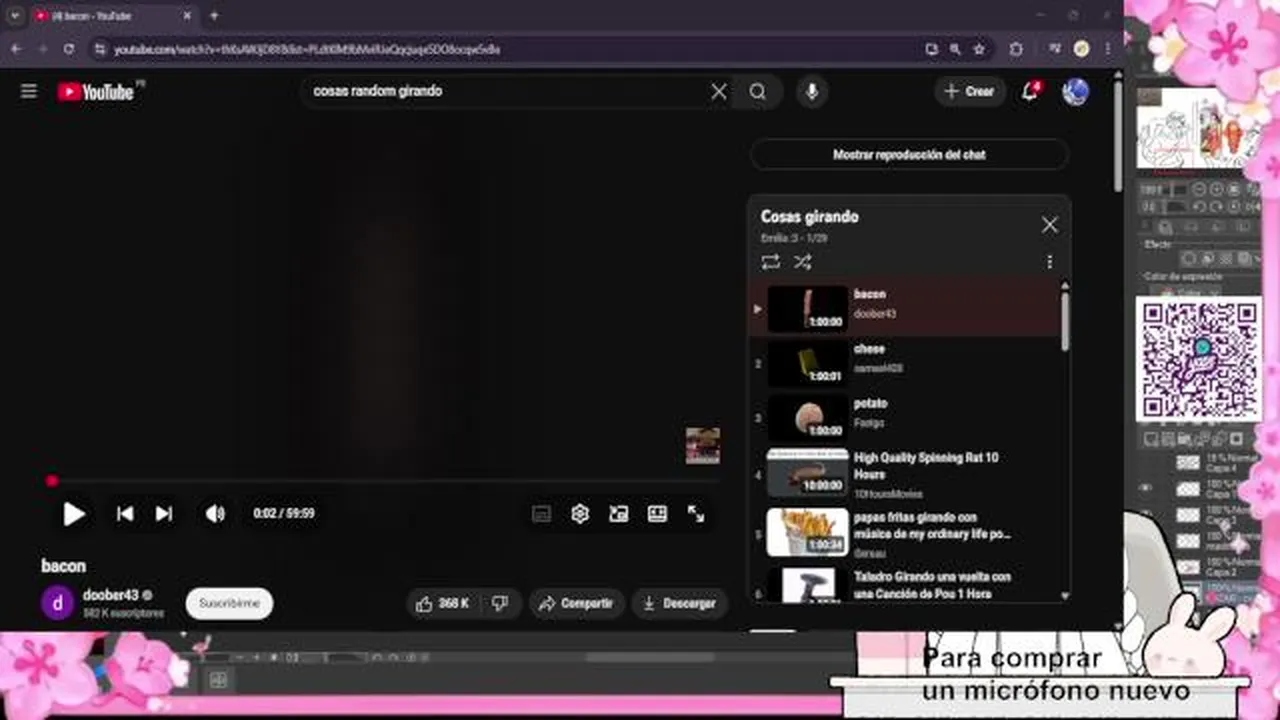Select the "chese" playlist video
The image size is (1280, 720).
[x=904, y=363]
